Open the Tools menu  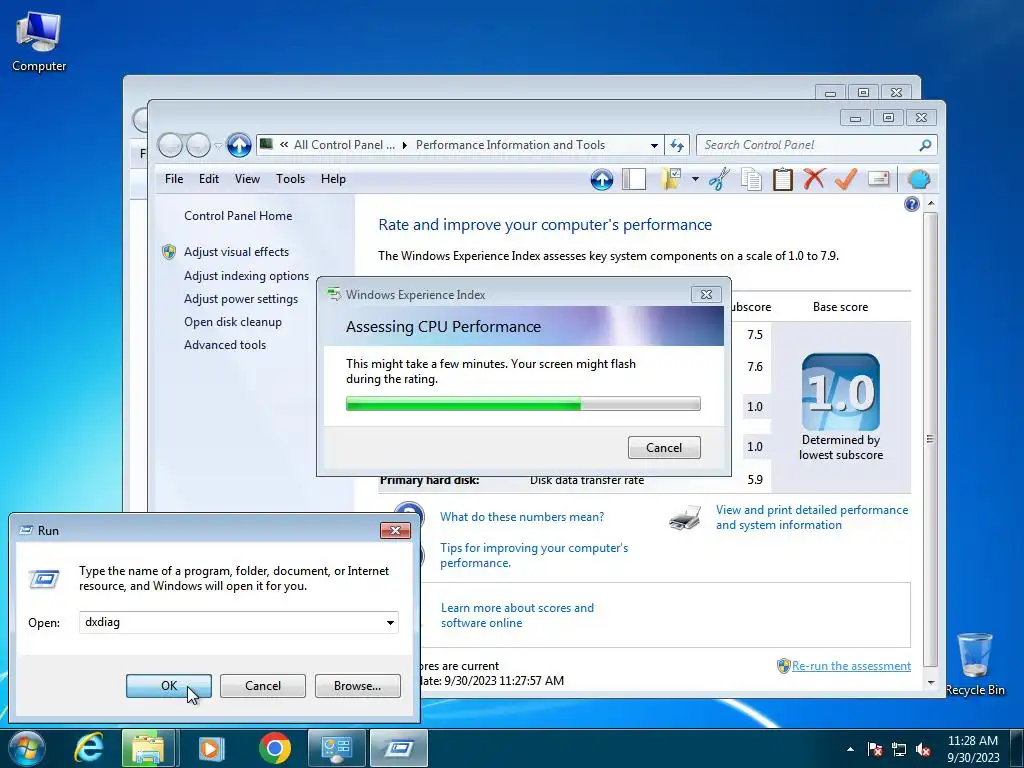pos(291,179)
